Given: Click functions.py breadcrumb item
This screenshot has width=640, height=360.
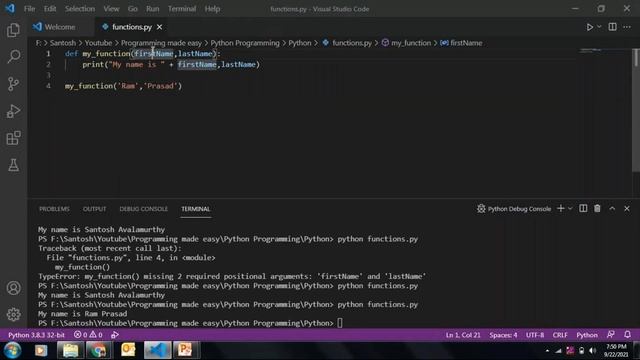Looking at the screenshot, I should (347, 43).
